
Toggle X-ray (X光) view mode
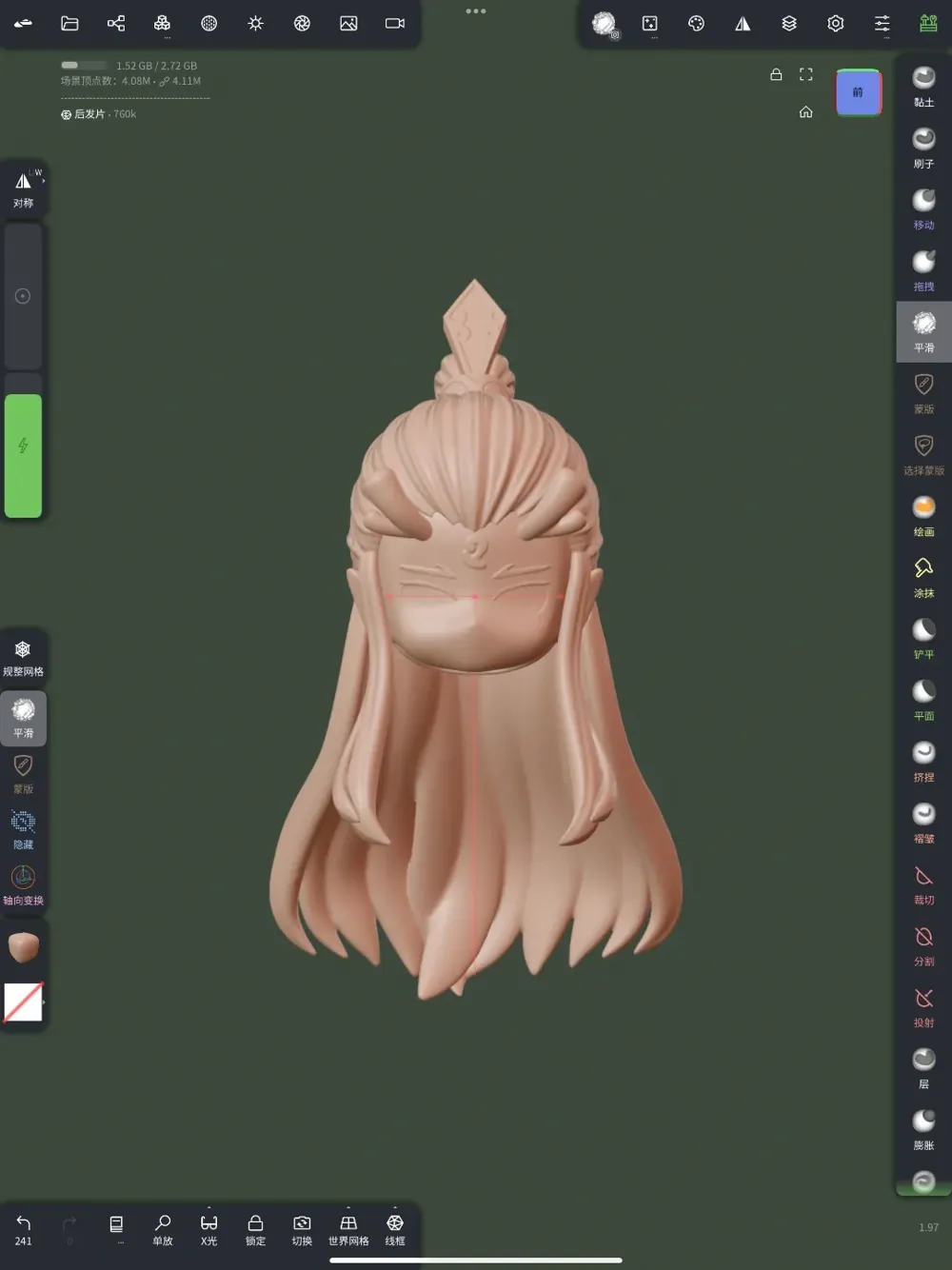point(208,1229)
